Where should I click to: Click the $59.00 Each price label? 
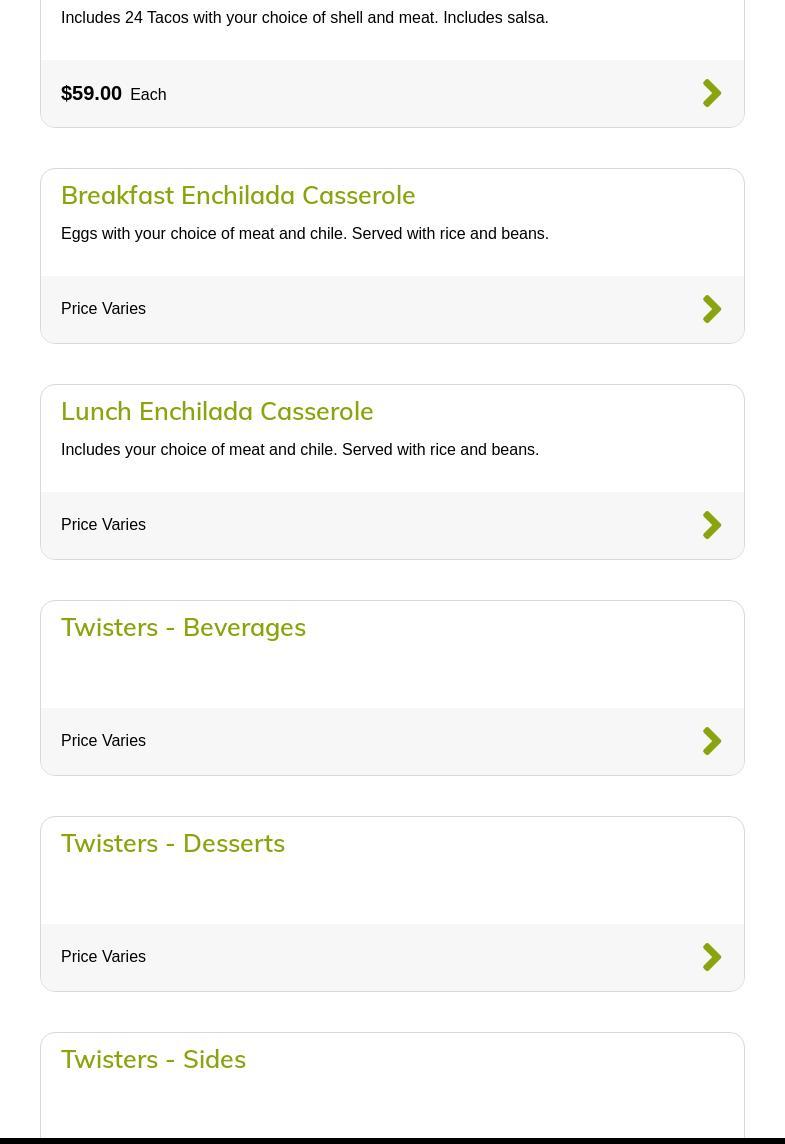(113, 94)
